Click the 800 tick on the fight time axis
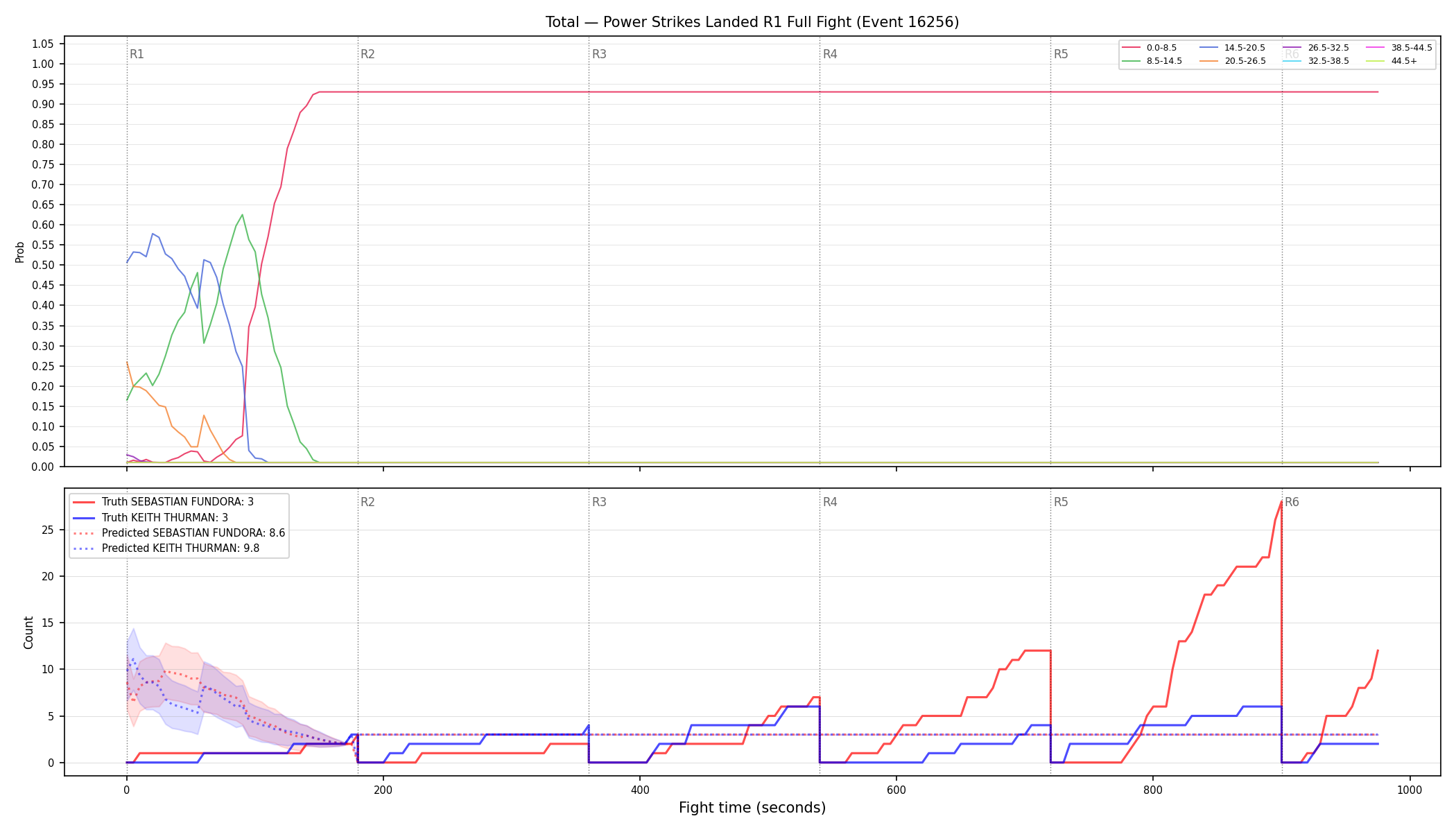This screenshot has height=832, width=1456. 1153,790
